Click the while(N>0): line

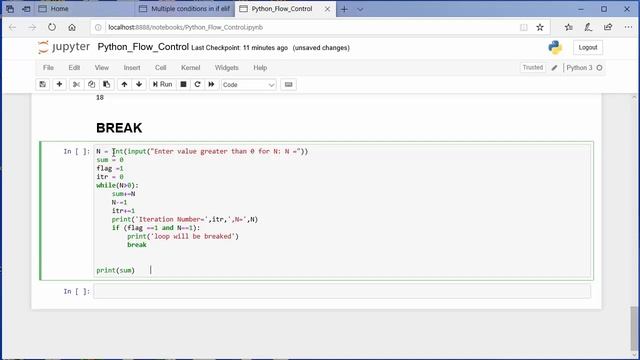[118, 185]
